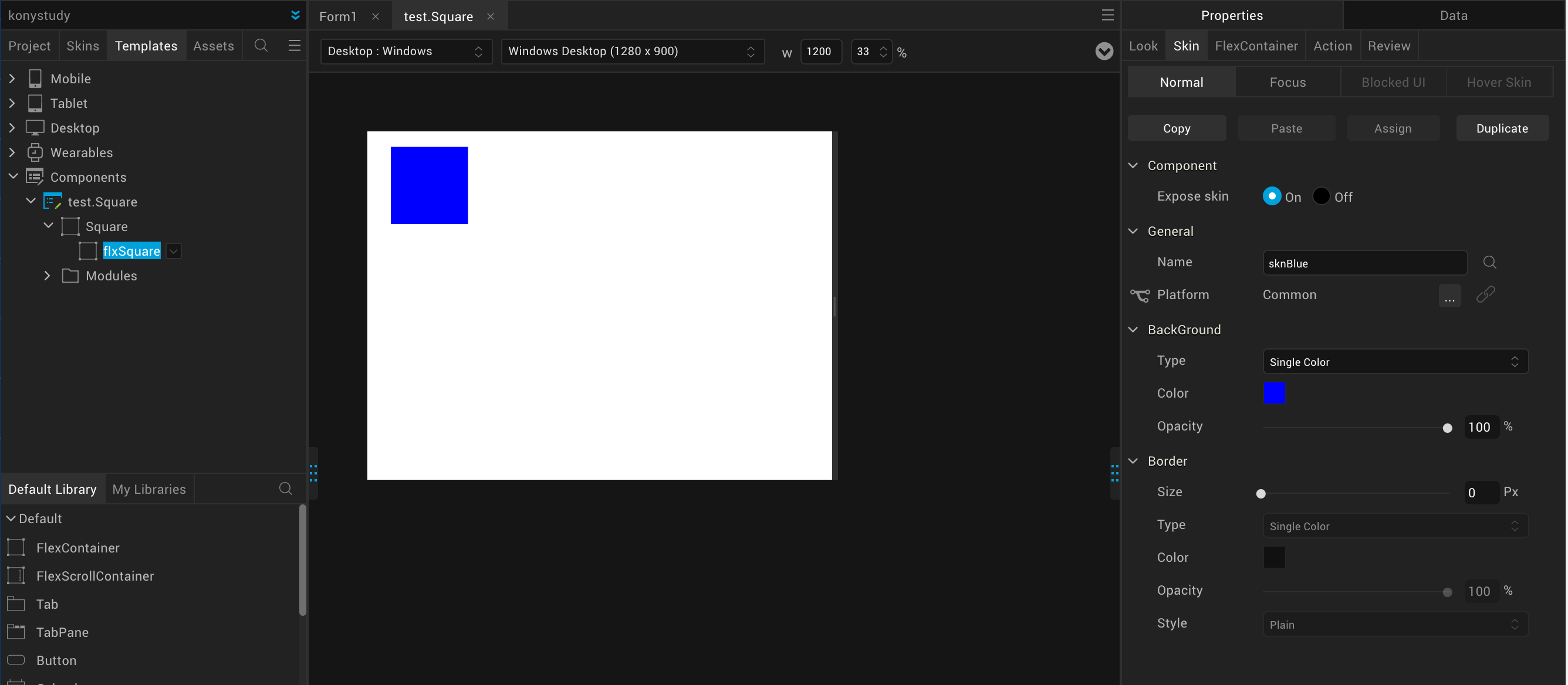Viewport: 1568px width, 685px height.
Task: Turn Expose skin On
Action: coord(1272,196)
